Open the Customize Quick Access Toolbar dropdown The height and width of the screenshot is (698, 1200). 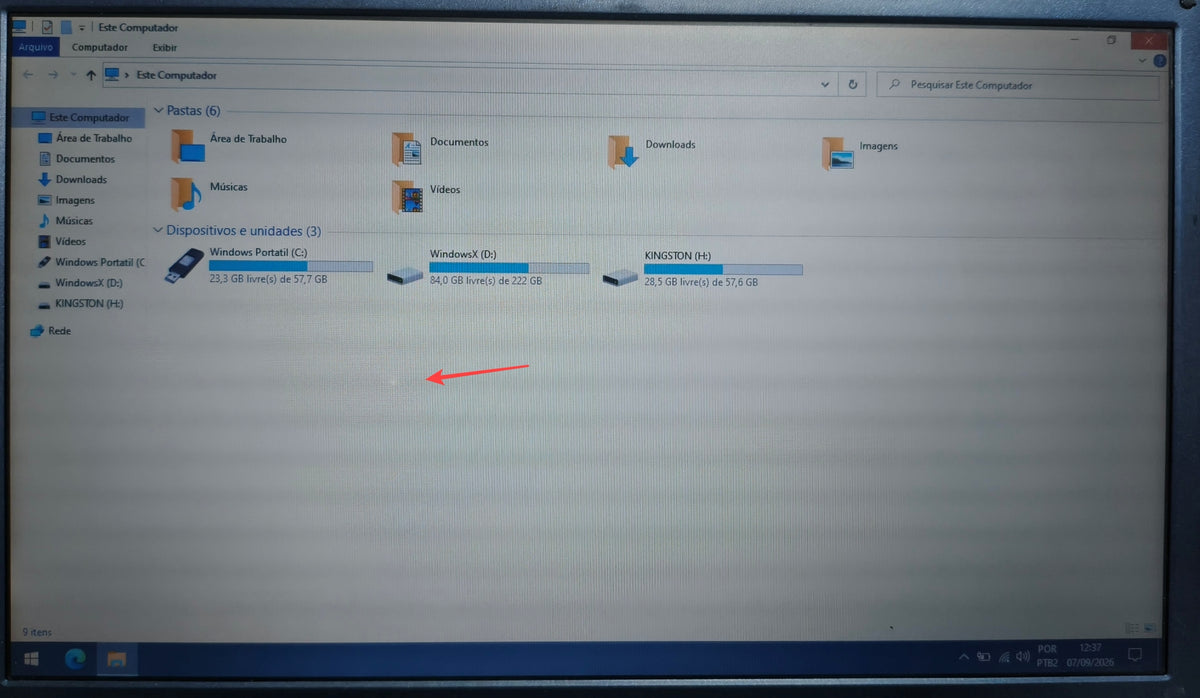(x=82, y=28)
